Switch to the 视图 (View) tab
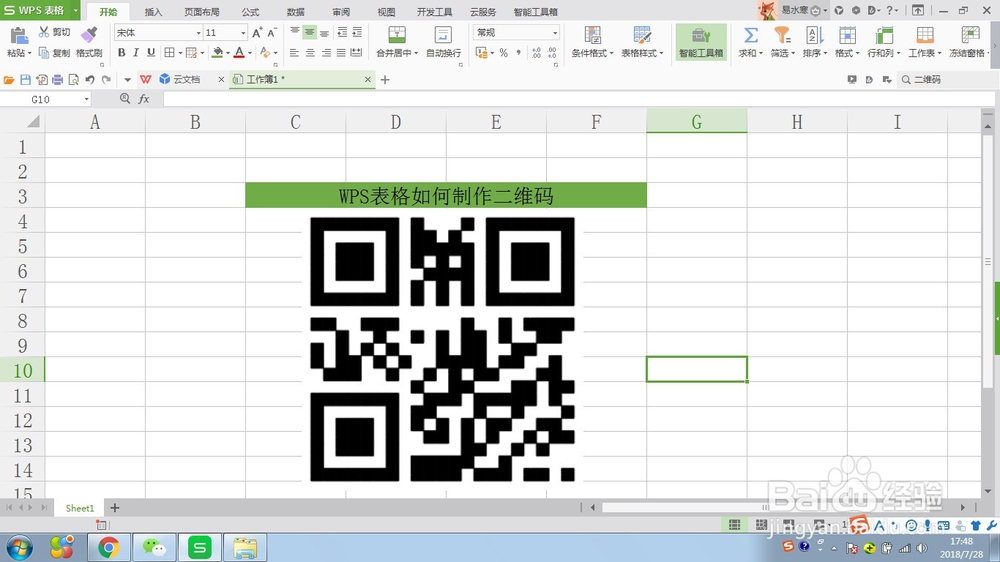Screen dimensions: 1000x562 [386, 12]
